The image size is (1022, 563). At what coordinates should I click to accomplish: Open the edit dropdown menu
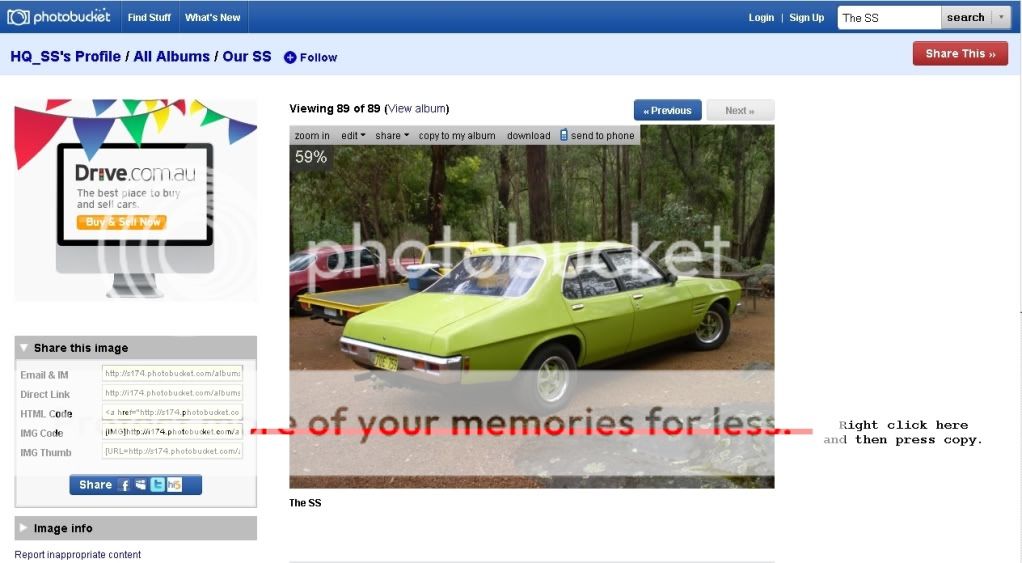click(353, 136)
